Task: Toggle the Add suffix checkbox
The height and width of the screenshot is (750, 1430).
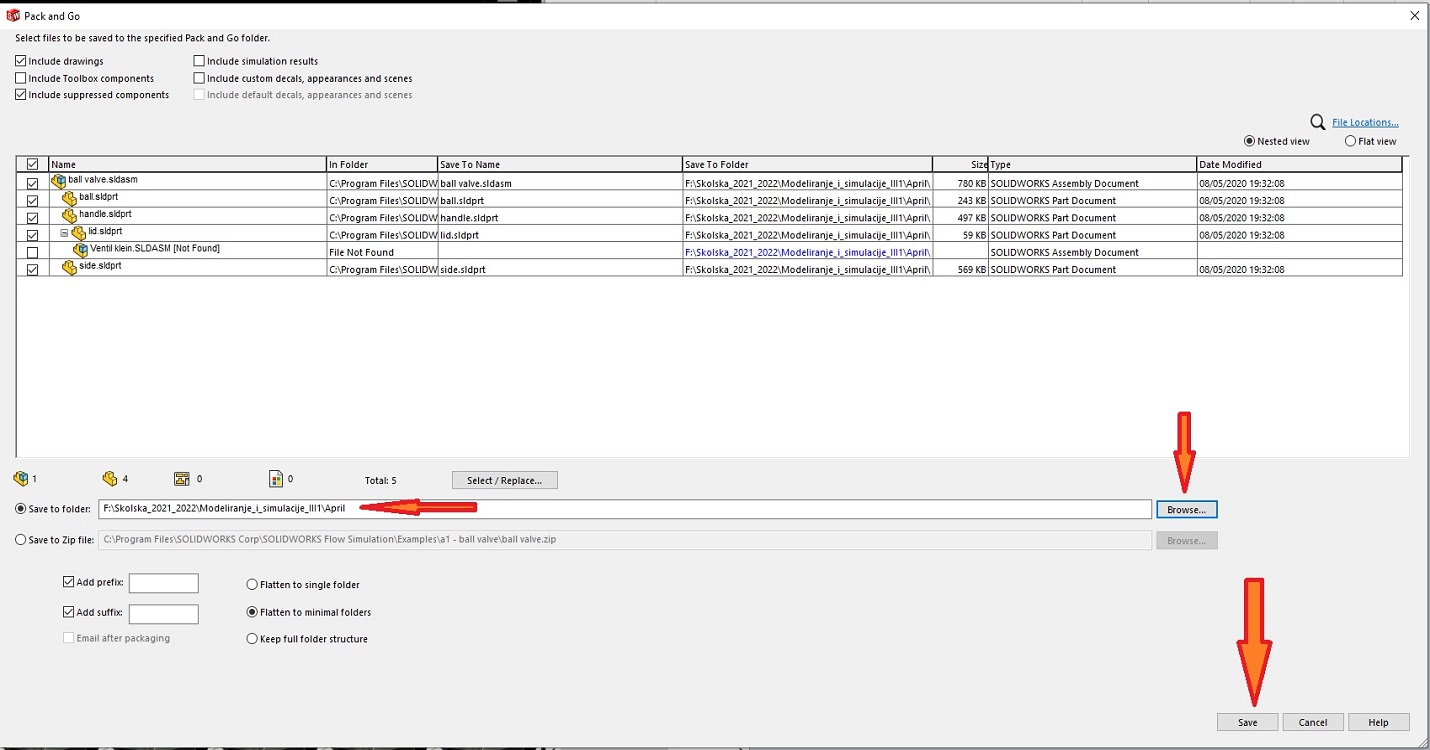Action: click(x=69, y=612)
